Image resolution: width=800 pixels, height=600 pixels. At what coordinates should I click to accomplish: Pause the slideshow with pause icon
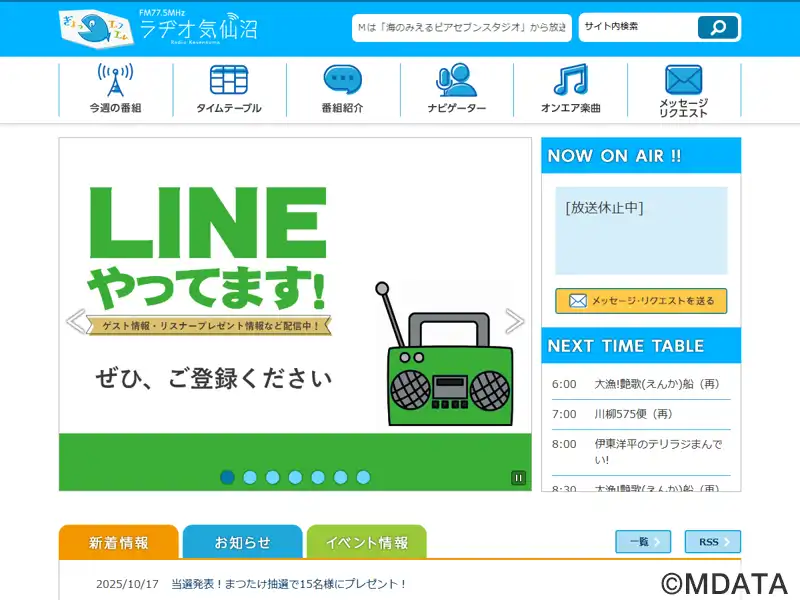click(518, 478)
